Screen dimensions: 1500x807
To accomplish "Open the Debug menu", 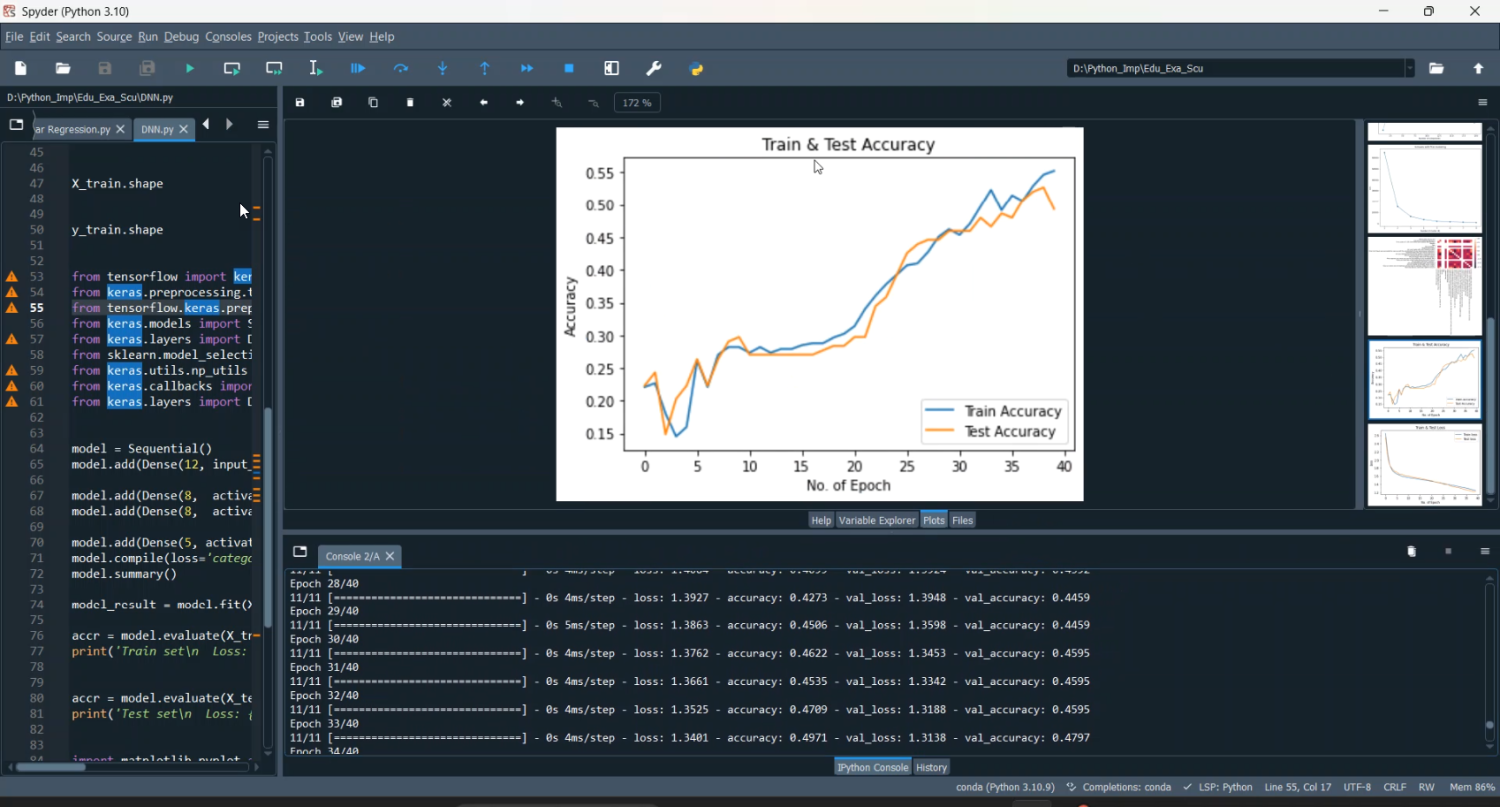I will pyautogui.click(x=181, y=37).
